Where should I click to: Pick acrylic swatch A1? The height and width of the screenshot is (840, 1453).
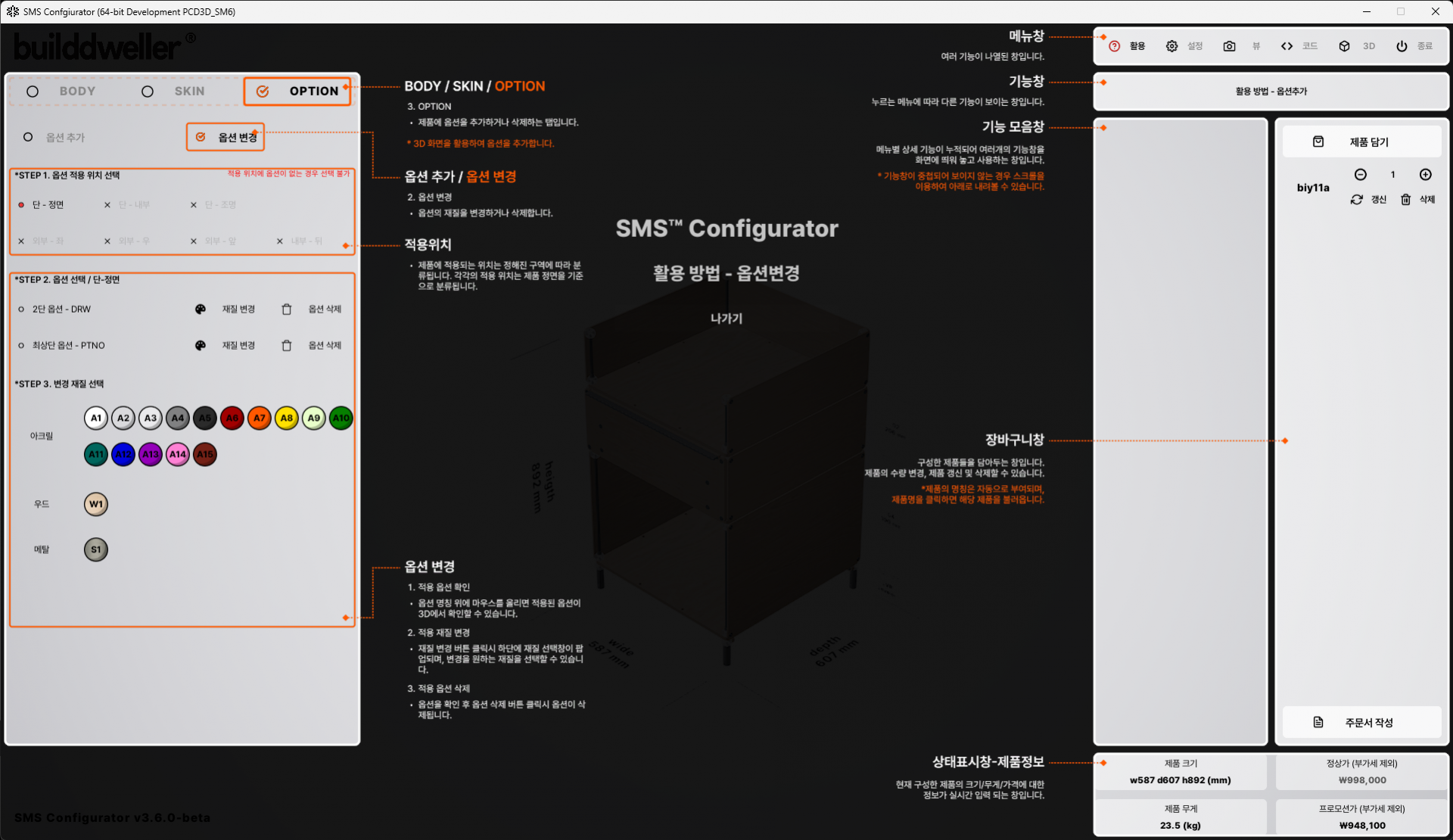96,418
